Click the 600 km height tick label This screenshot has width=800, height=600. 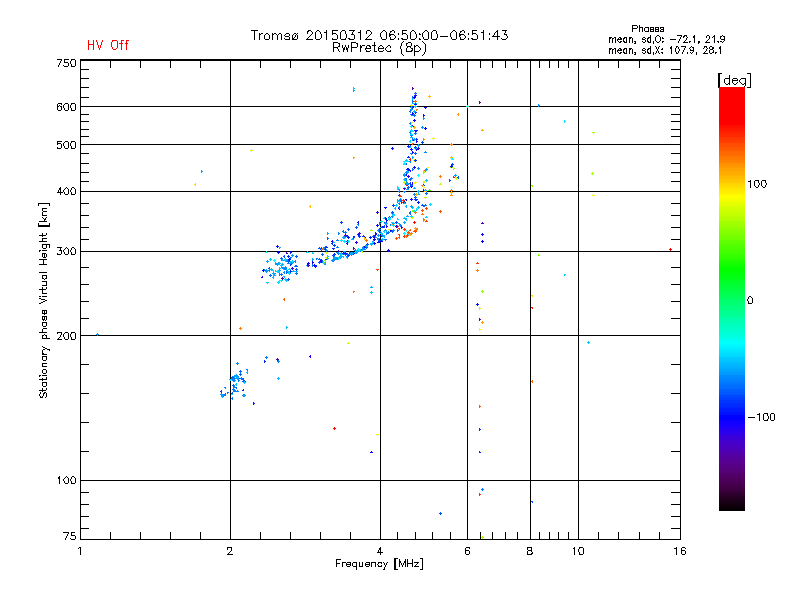(x=66, y=107)
